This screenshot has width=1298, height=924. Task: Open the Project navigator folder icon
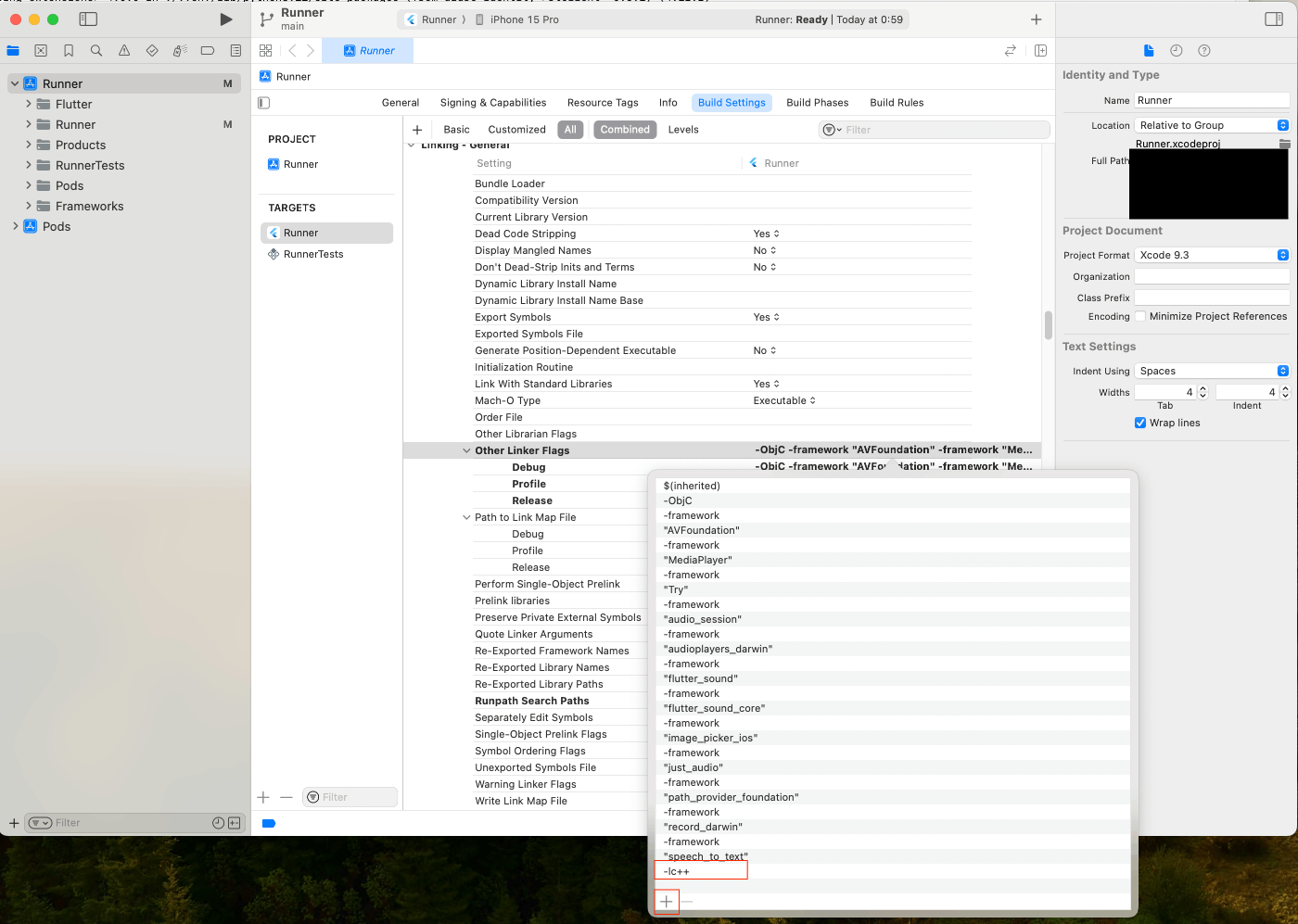(x=13, y=51)
